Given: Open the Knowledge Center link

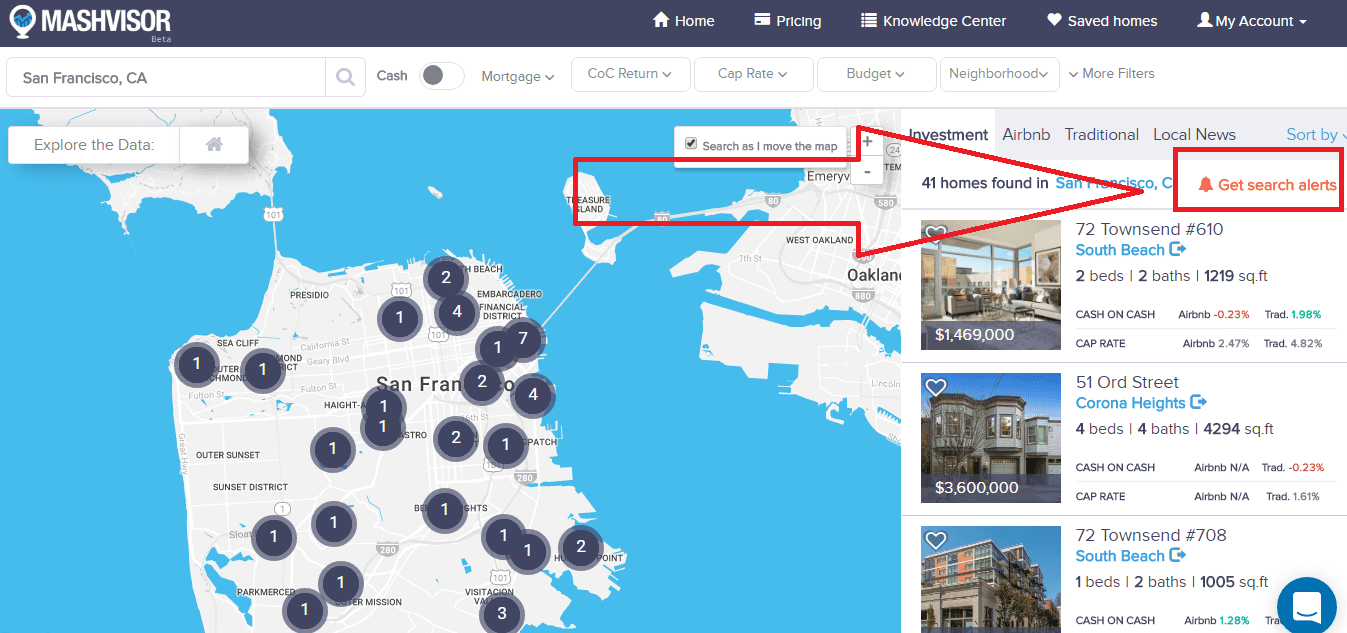Looking at the screenshot, I should [x=933, y=21].
